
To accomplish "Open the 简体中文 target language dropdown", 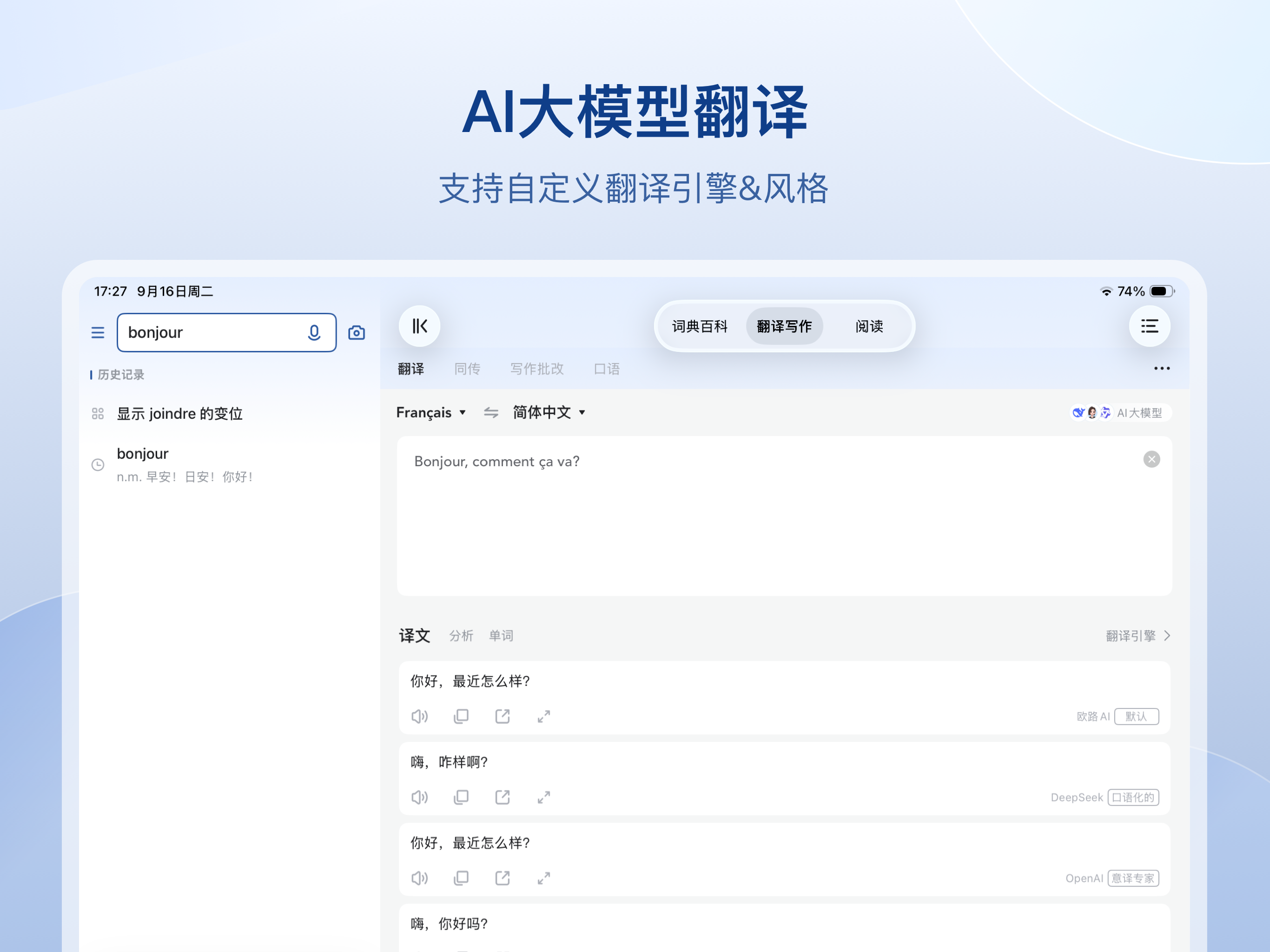I will coord(549,412).
